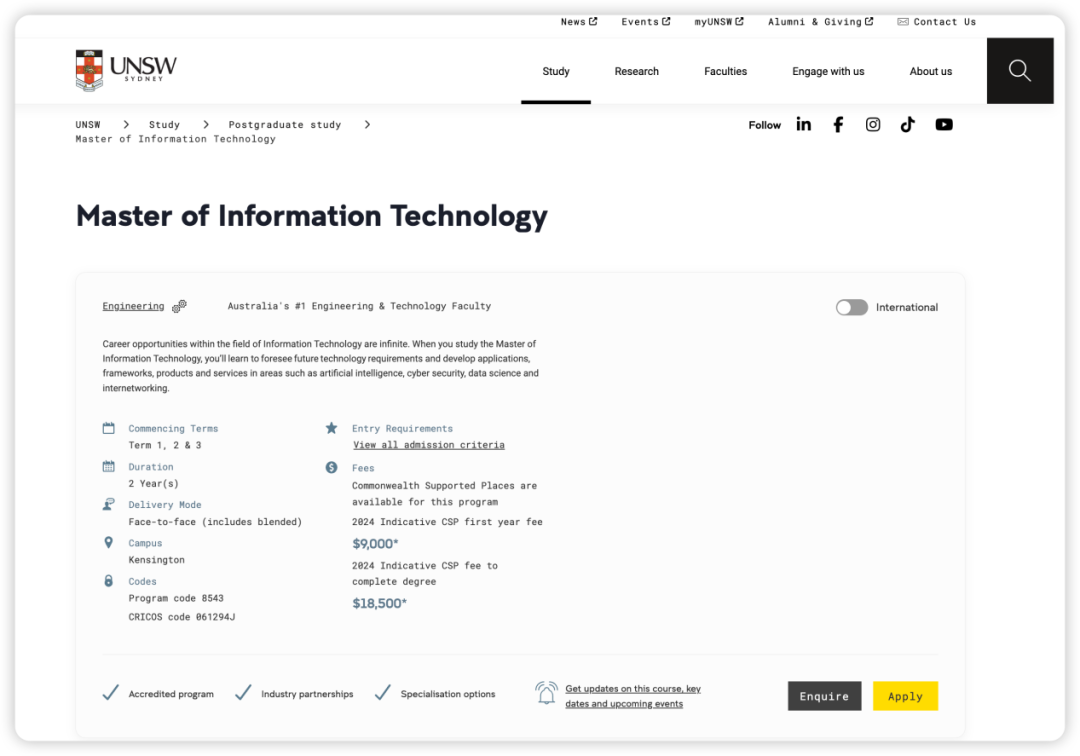Click the calendar icon for Commencing Terms

pos(109,428)
